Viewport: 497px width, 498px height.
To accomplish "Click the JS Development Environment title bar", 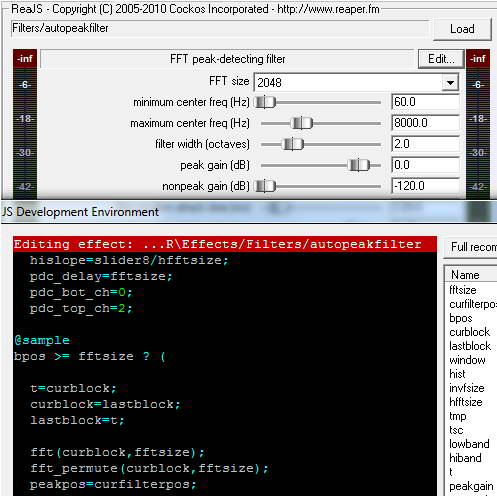I will click(x=248, y=212).
